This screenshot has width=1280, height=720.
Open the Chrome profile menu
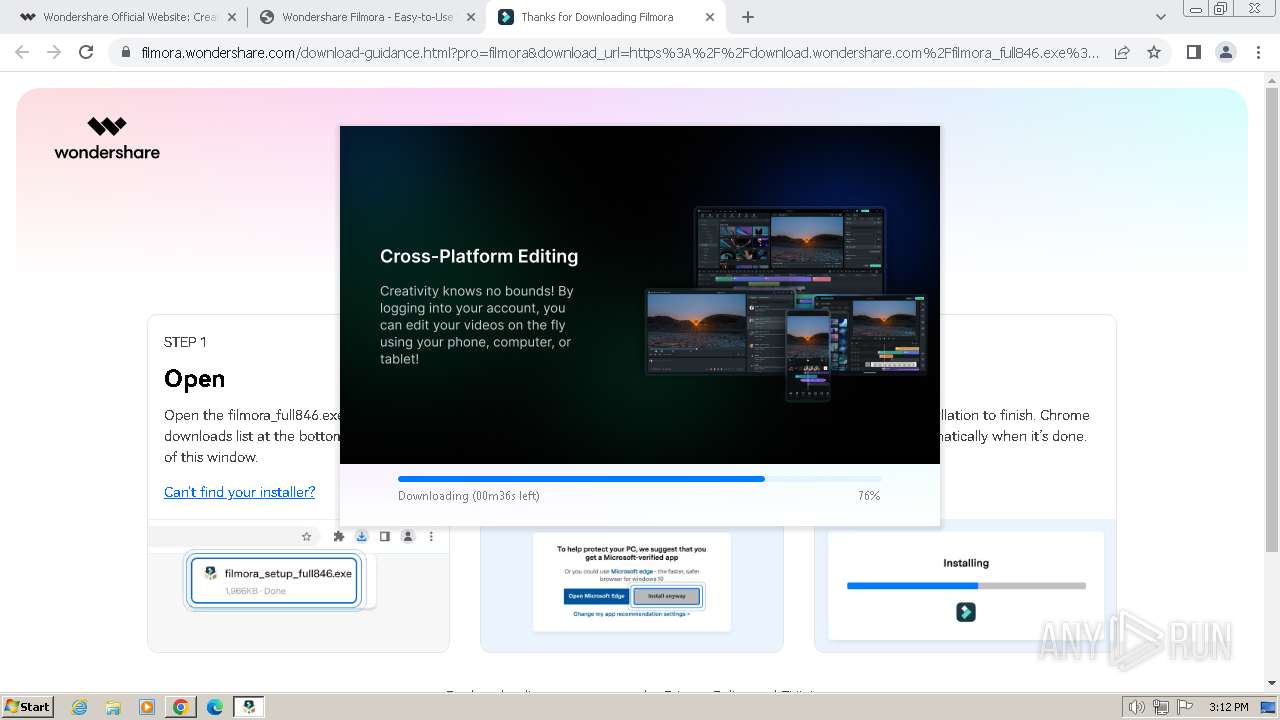[1225, 52]
